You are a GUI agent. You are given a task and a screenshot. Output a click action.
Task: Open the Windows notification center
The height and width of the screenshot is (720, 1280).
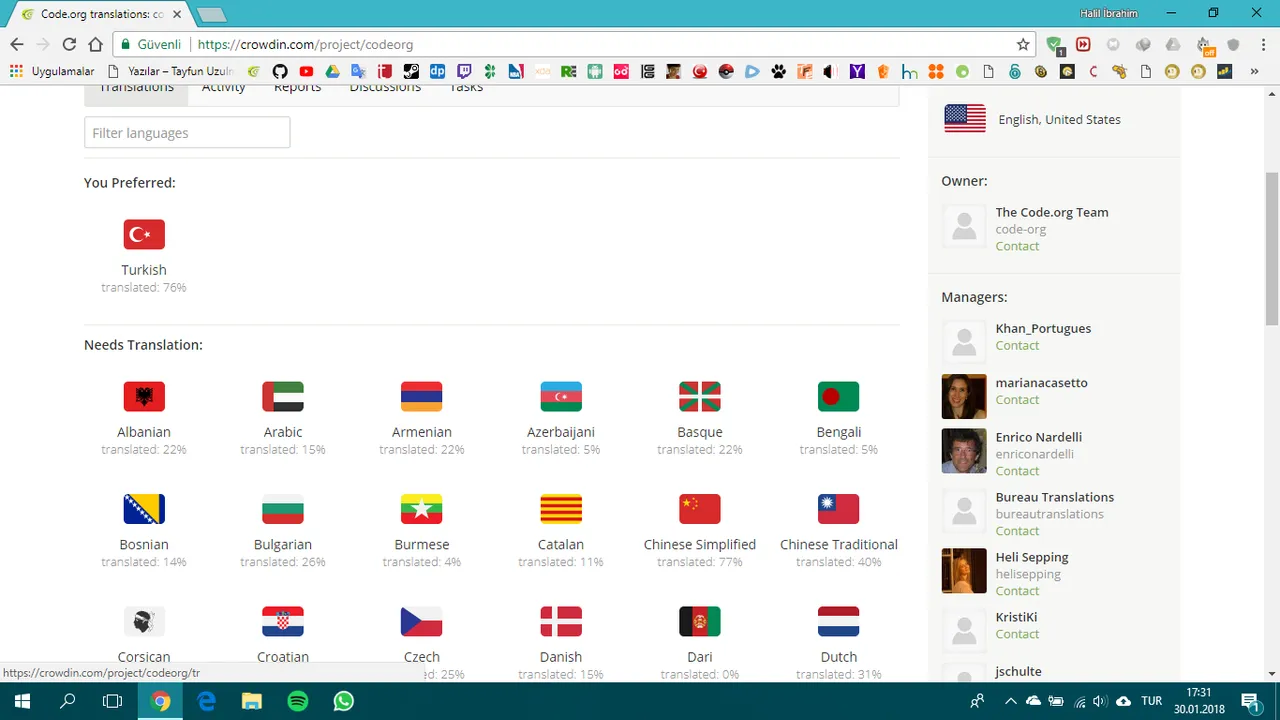tap(1250, 701)
